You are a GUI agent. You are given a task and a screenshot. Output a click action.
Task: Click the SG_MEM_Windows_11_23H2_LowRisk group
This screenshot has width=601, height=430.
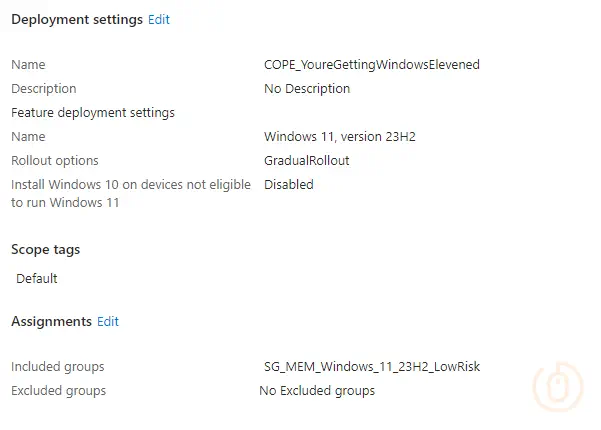(371, 366)
